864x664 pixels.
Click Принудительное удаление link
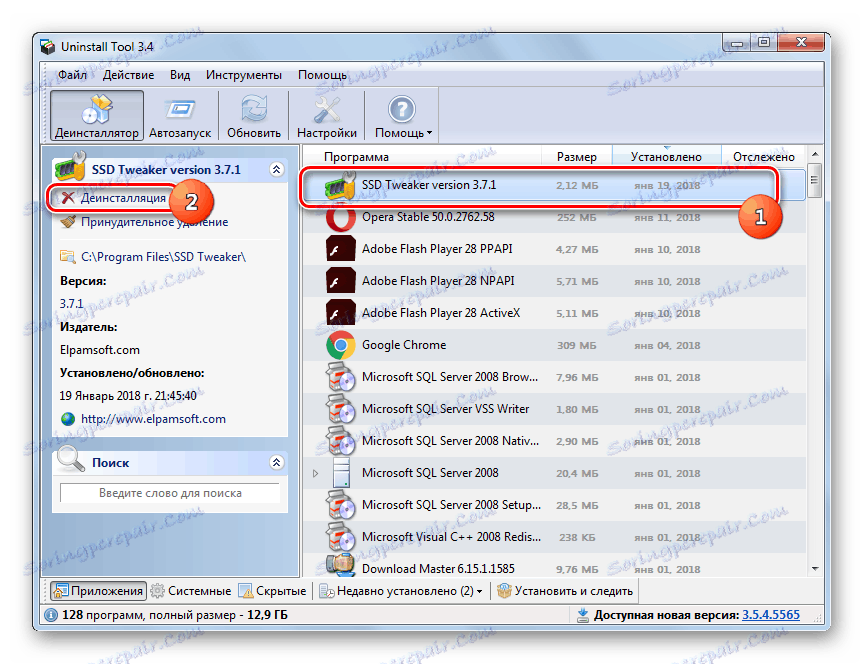point(154,222)
